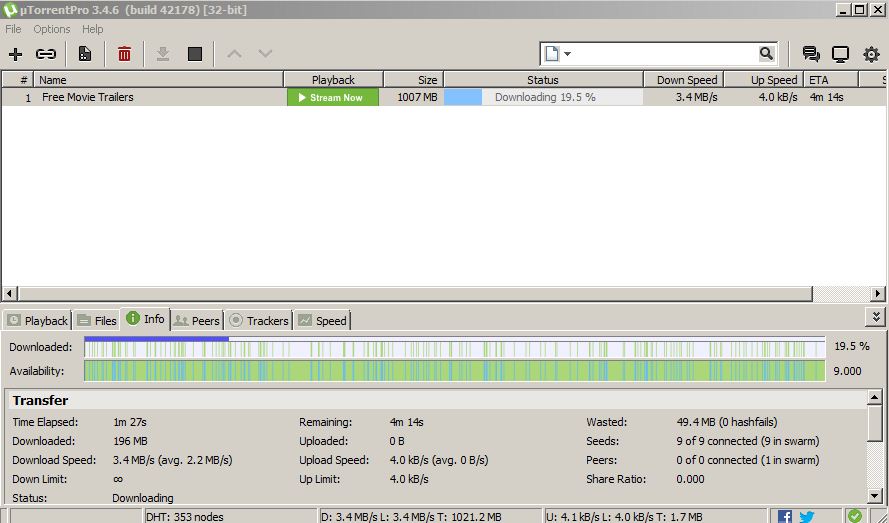Click the horizontal scrollbar left arrow

click(9, 293)
